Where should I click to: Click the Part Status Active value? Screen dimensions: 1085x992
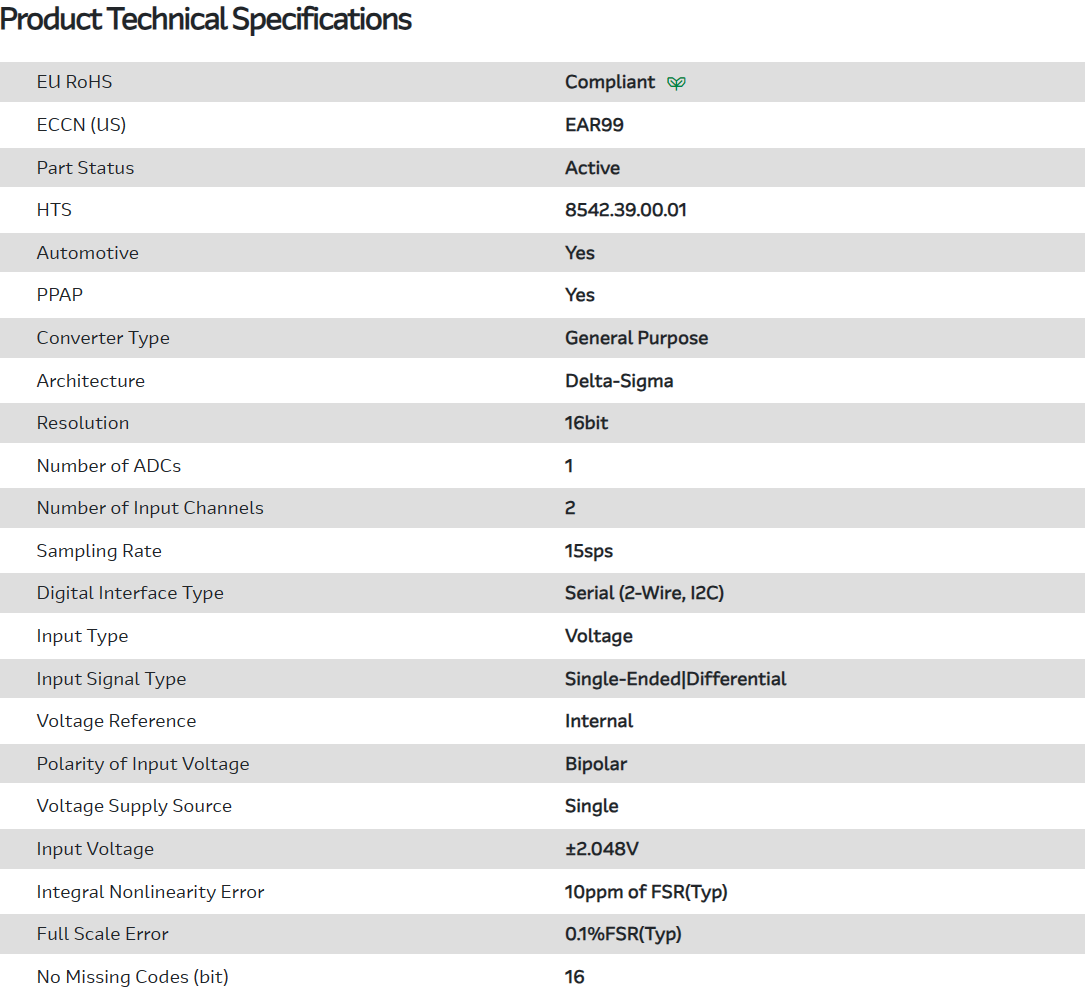[592, 168]
